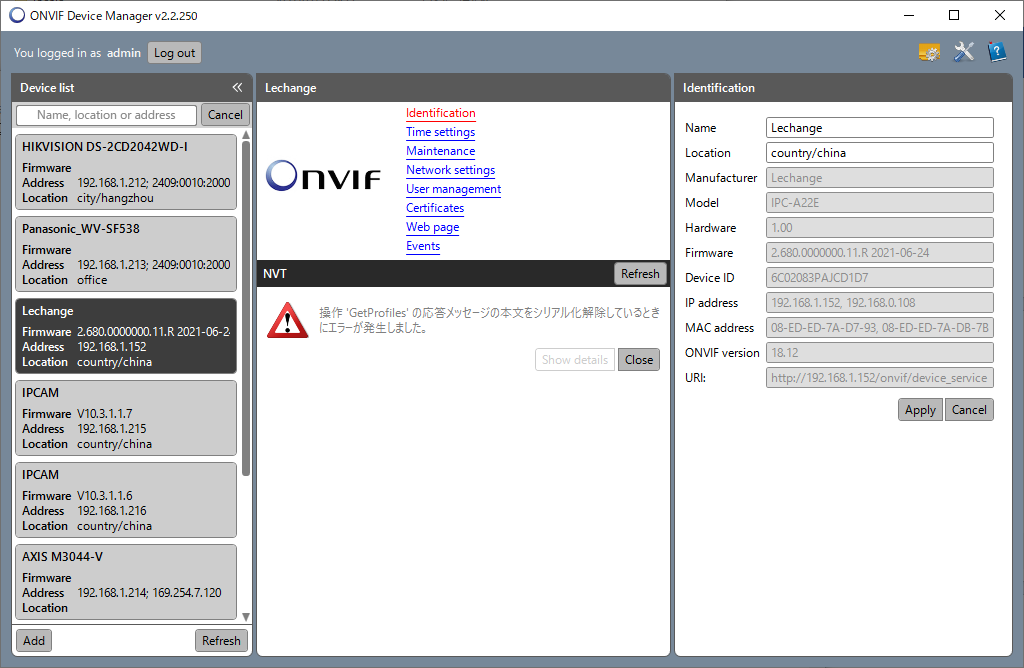Refresh the NVT section
Screen dimensions: 1024x668
point(640,274)
